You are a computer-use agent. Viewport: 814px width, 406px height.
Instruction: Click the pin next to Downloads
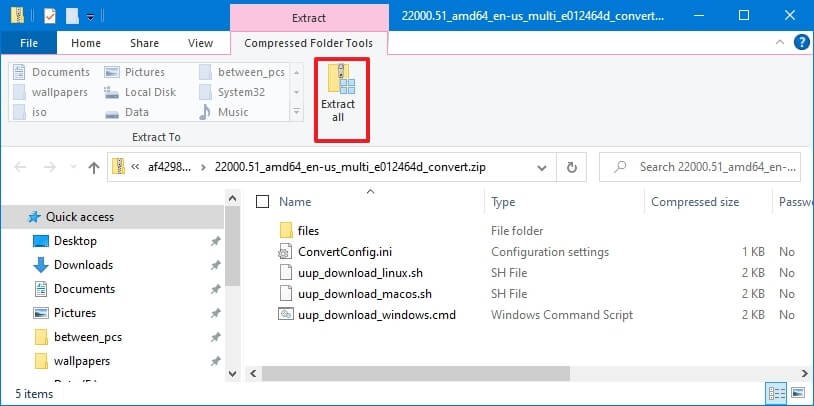tap(215, 265)
